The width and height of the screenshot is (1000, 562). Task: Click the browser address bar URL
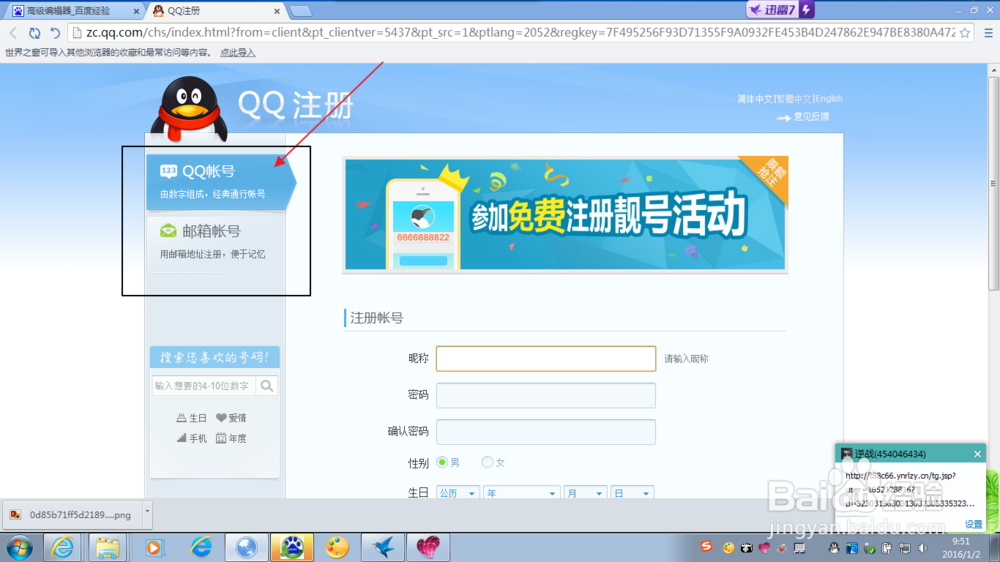[520, 33]
